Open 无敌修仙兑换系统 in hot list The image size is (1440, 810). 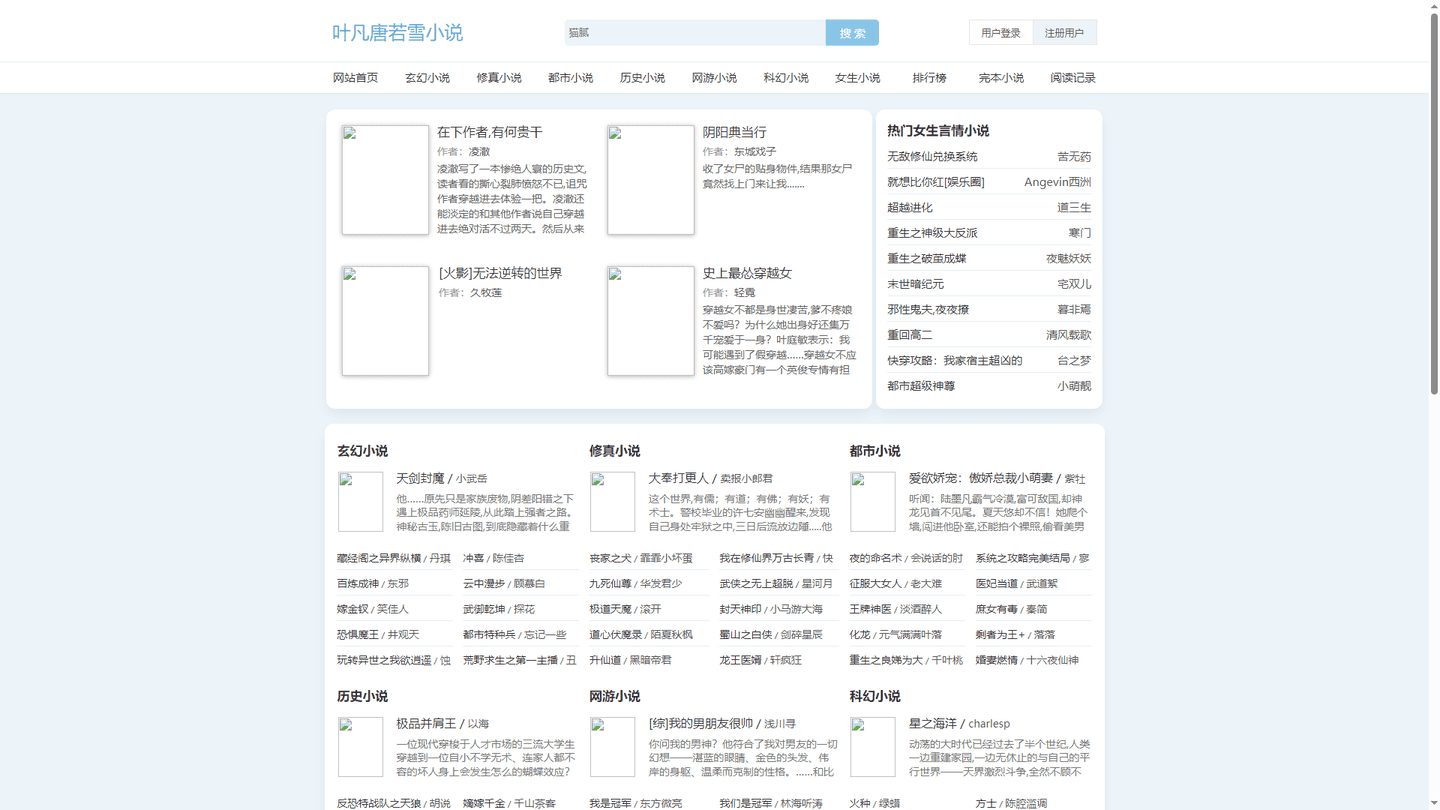tap(932, 157)
